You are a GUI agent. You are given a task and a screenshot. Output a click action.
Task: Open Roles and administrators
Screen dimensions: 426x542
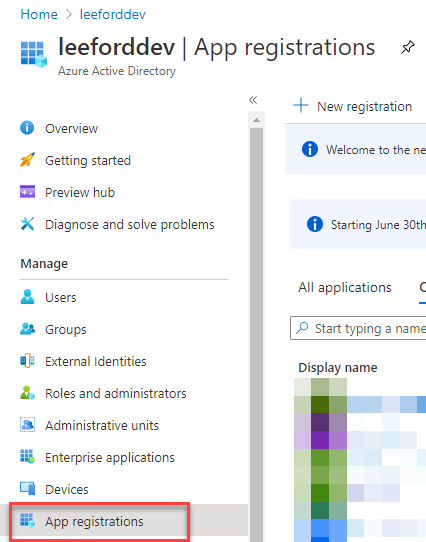pyautogui.click(x=115, y=393)
